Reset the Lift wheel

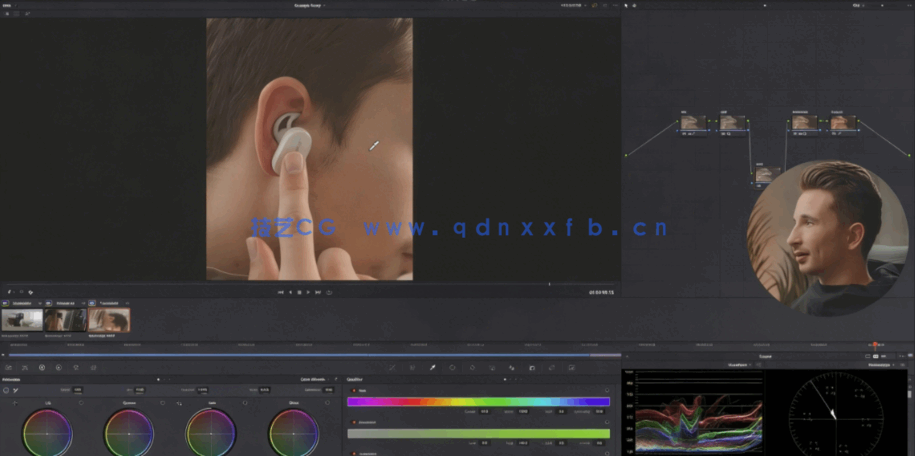81,403
